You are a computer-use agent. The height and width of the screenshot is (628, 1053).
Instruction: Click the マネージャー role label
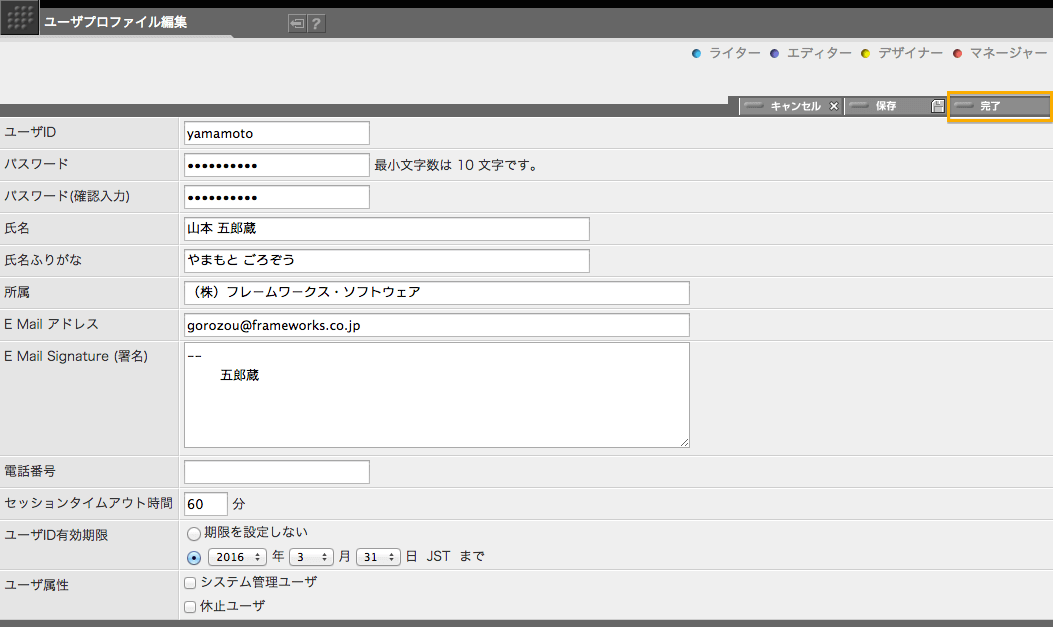click(1008, 53)
